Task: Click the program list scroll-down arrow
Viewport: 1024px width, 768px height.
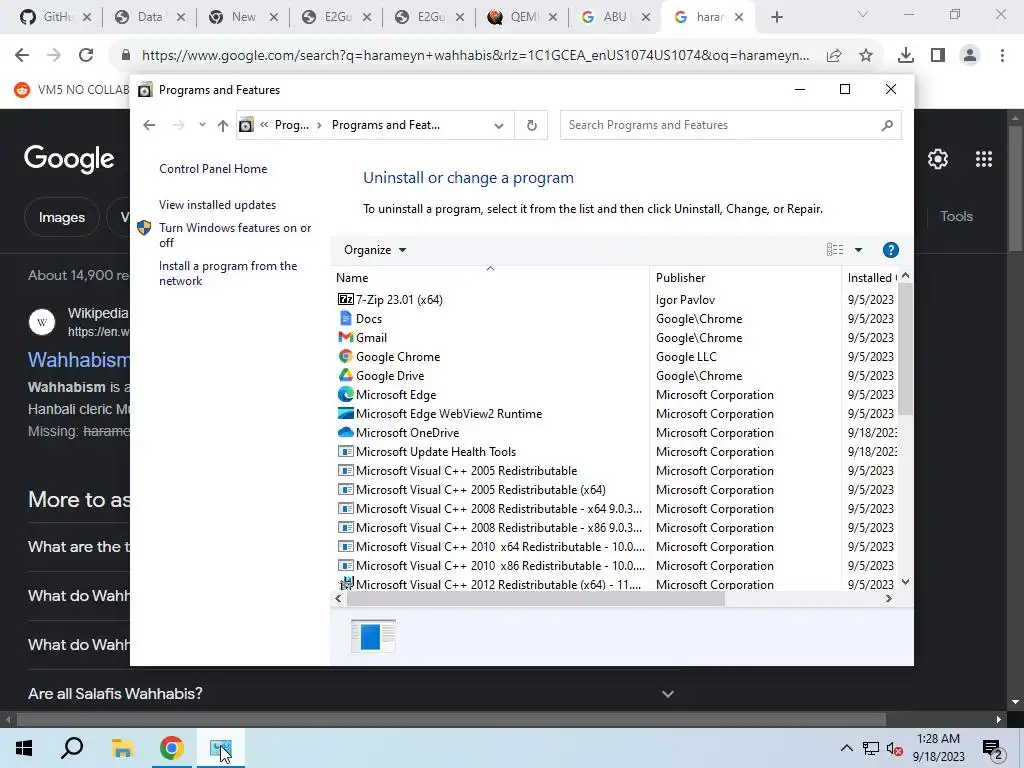Action: [905, 582]
